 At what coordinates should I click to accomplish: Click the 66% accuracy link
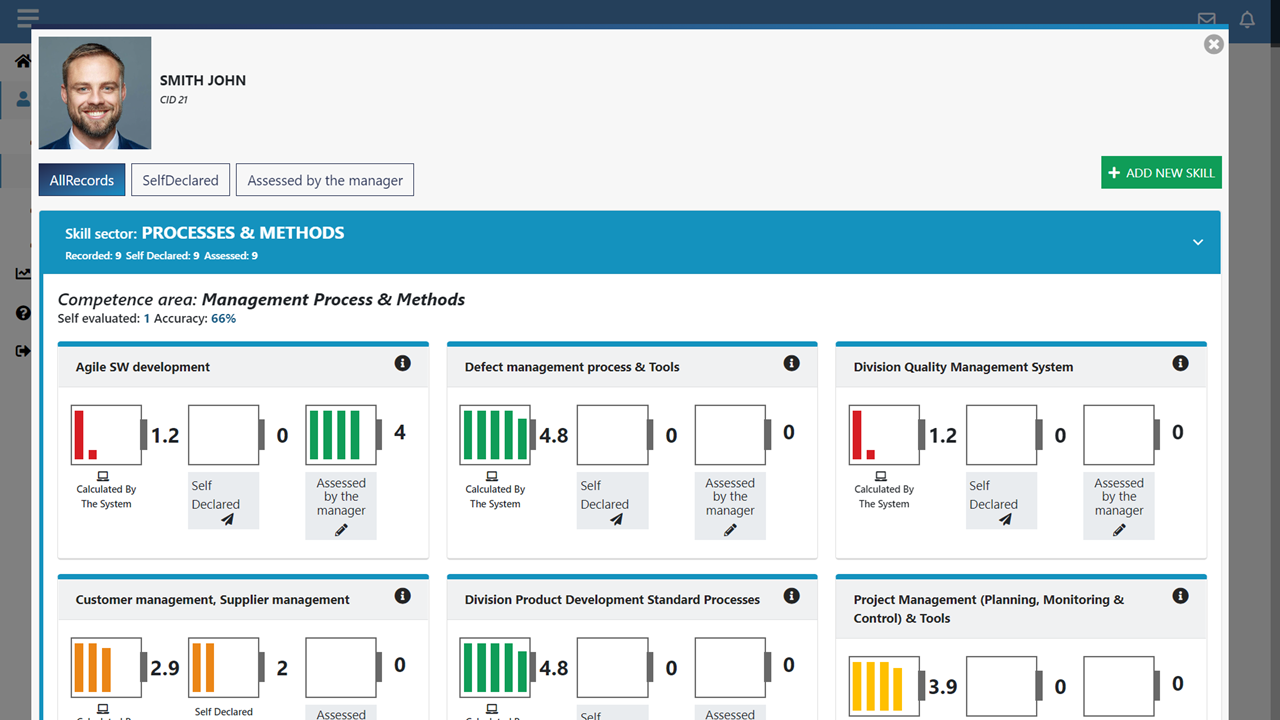223,319
